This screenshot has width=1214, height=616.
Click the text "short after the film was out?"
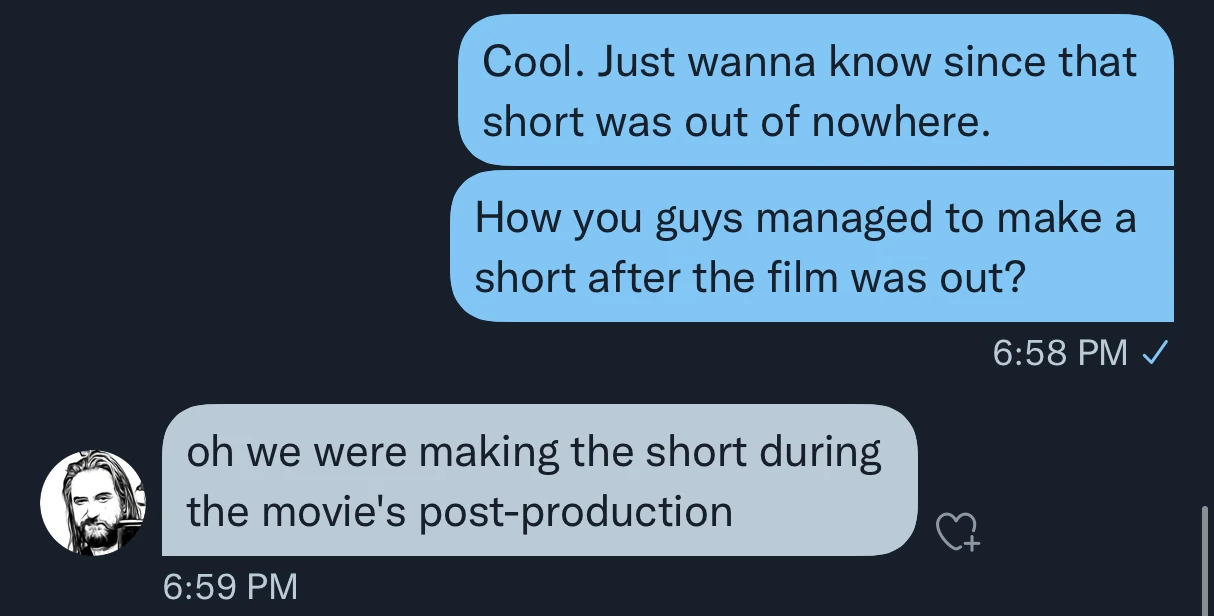coord(750,278)
